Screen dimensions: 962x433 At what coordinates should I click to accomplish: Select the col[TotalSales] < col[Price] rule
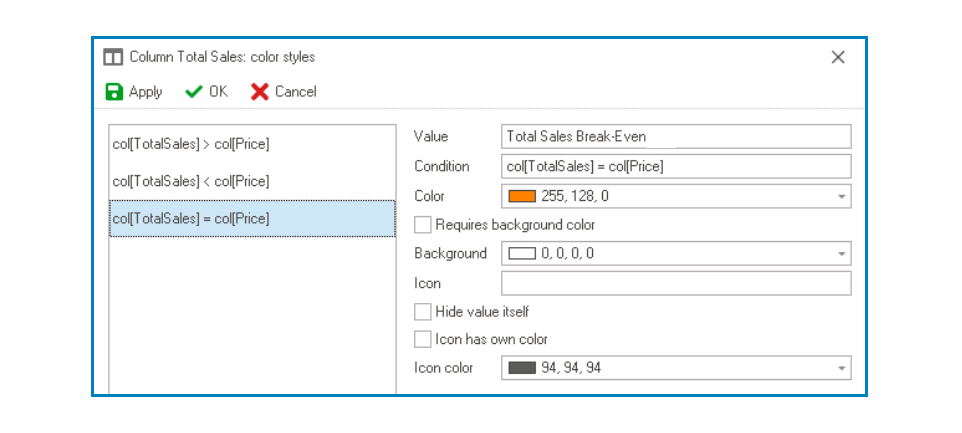(x=190, y=181)
